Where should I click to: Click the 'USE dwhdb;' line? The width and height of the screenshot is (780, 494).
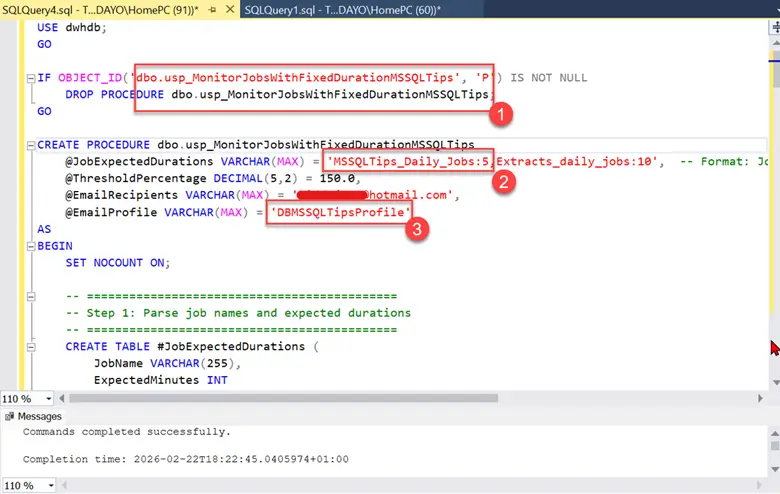tap(72, 27)
